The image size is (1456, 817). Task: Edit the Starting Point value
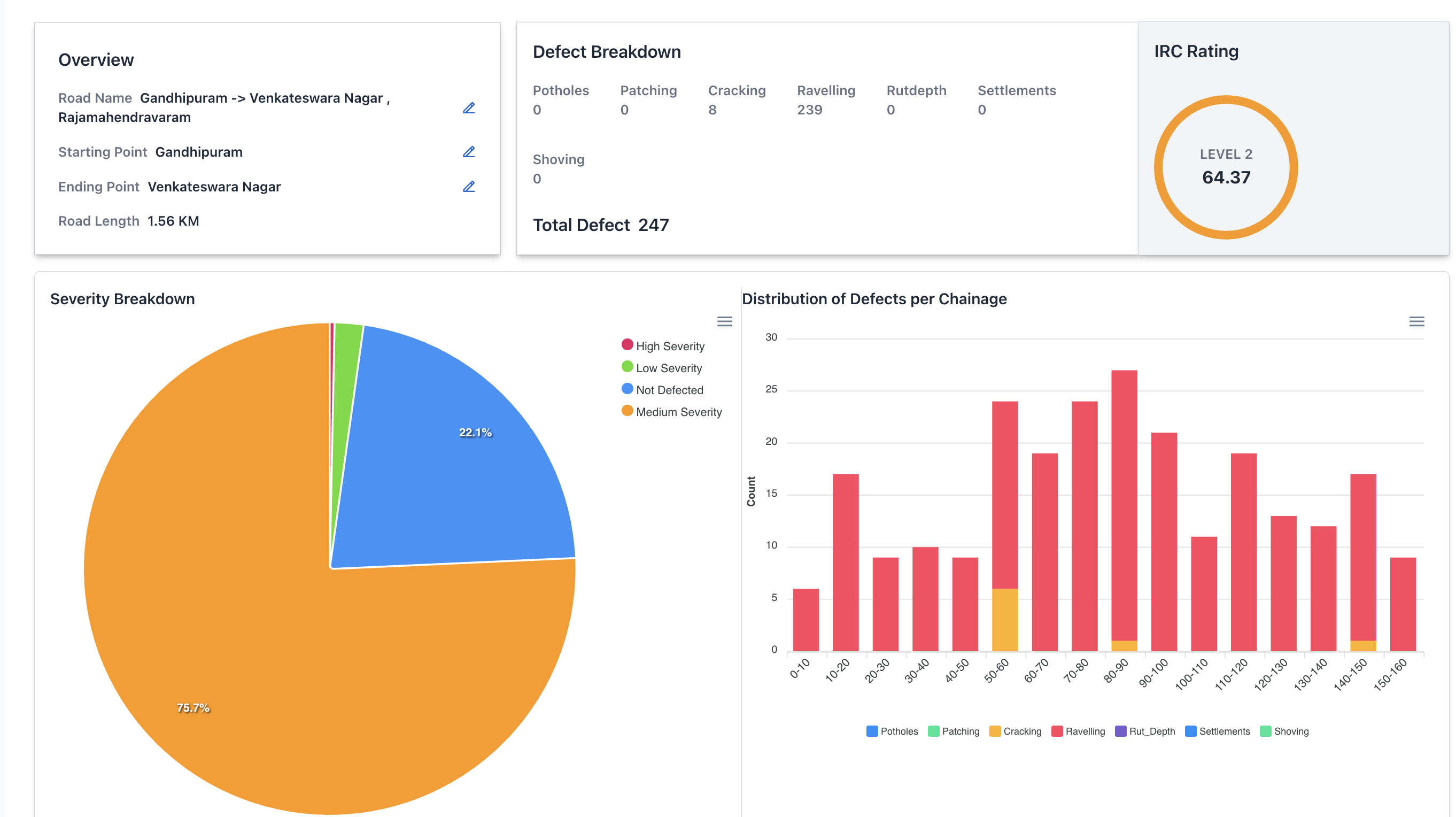click(x=469, y=152)
